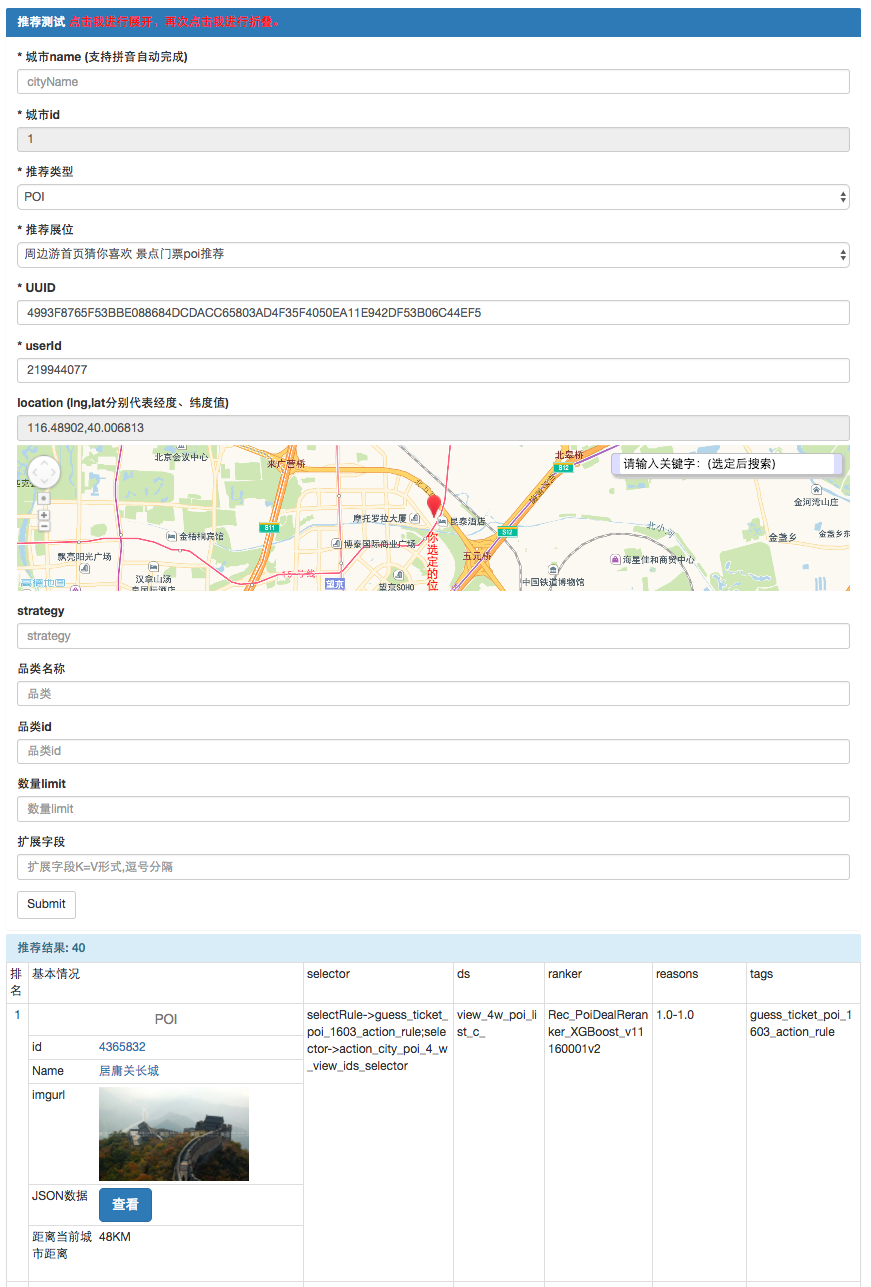Image resolution: width=871 pixels, height=1287 pixels.
Task: Click the 数量limit input field
Action: (x=433, y=809)
